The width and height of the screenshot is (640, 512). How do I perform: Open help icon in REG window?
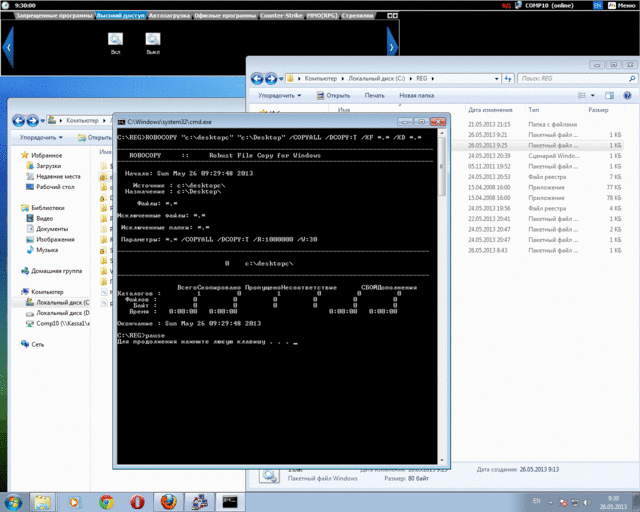coord(627,96)
